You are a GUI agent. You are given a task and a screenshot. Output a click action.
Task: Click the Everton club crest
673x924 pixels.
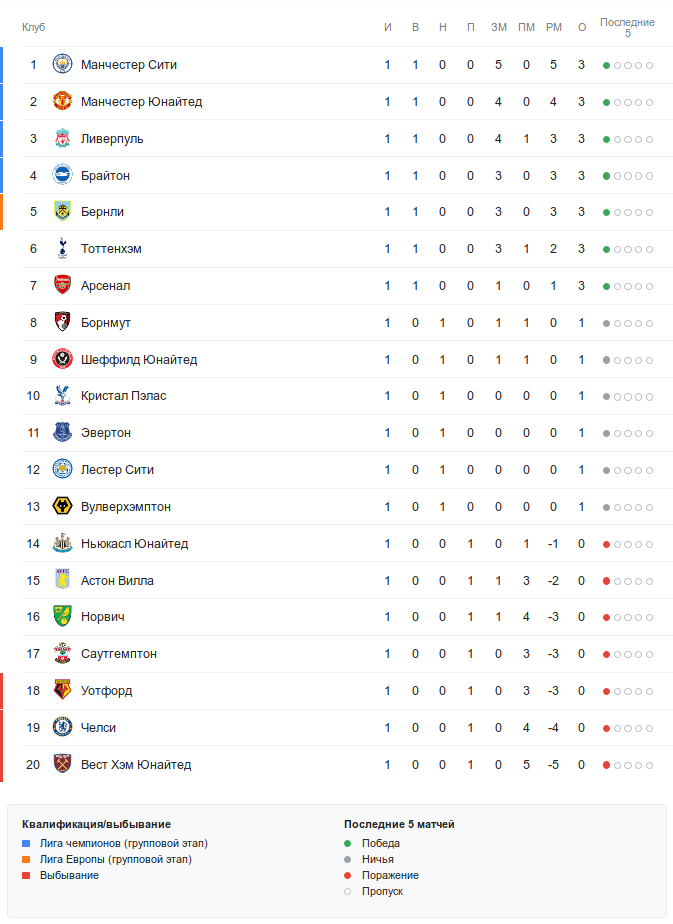coord(62,433)
